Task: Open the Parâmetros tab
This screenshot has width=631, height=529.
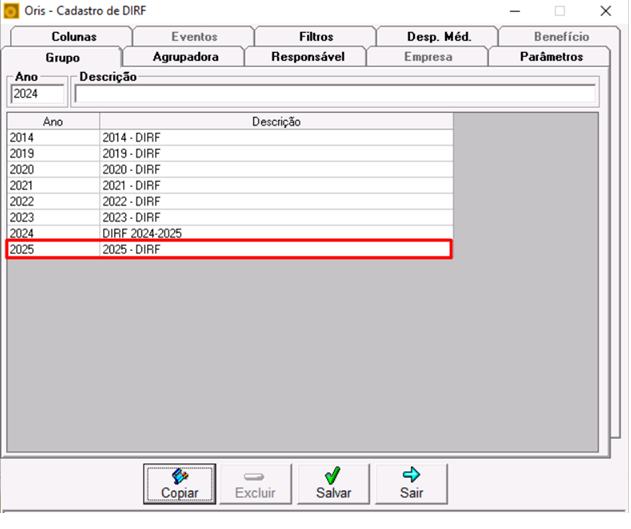Action: click(x=550, y=57)
